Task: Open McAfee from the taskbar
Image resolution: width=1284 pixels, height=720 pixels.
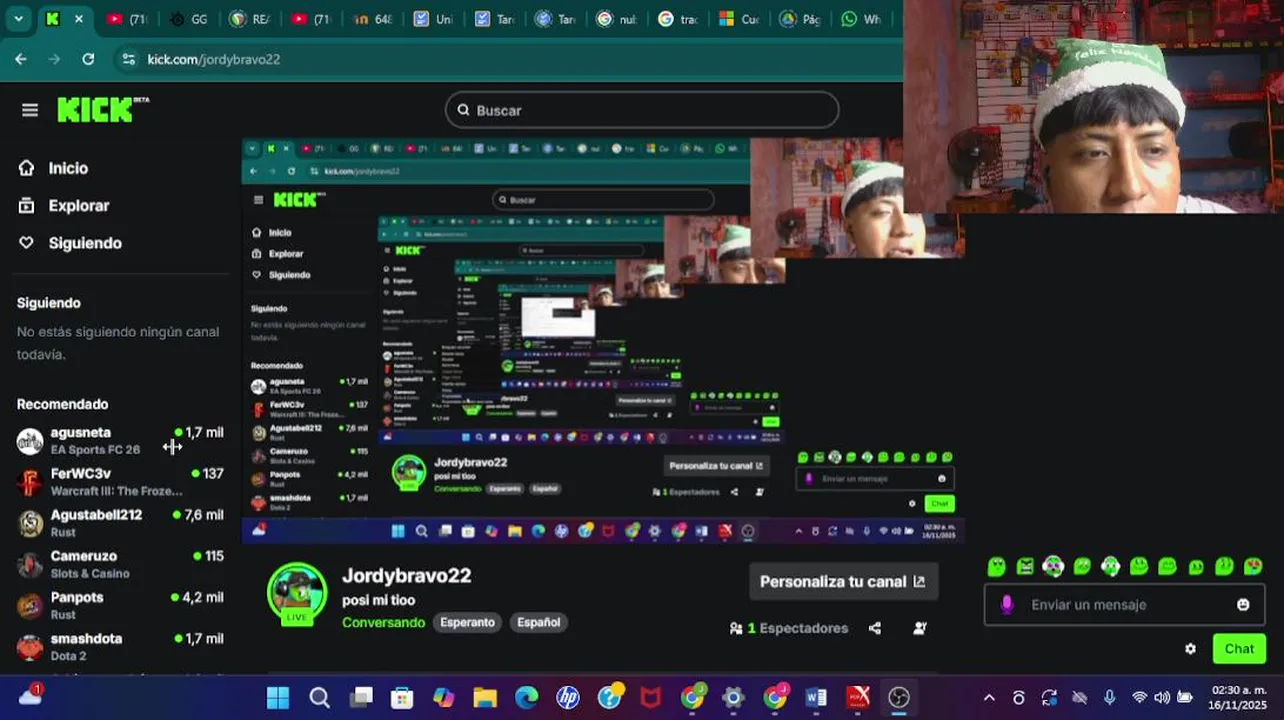Action: coord(651,697)
